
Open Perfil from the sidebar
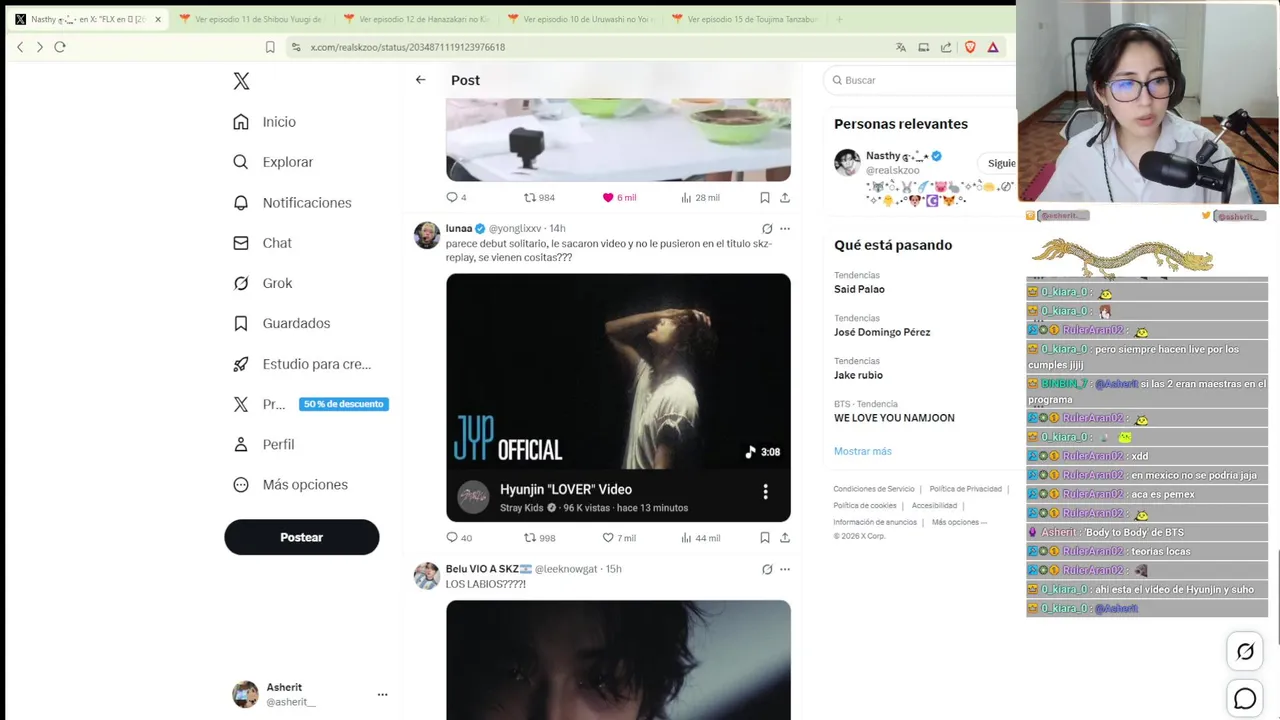264,444
